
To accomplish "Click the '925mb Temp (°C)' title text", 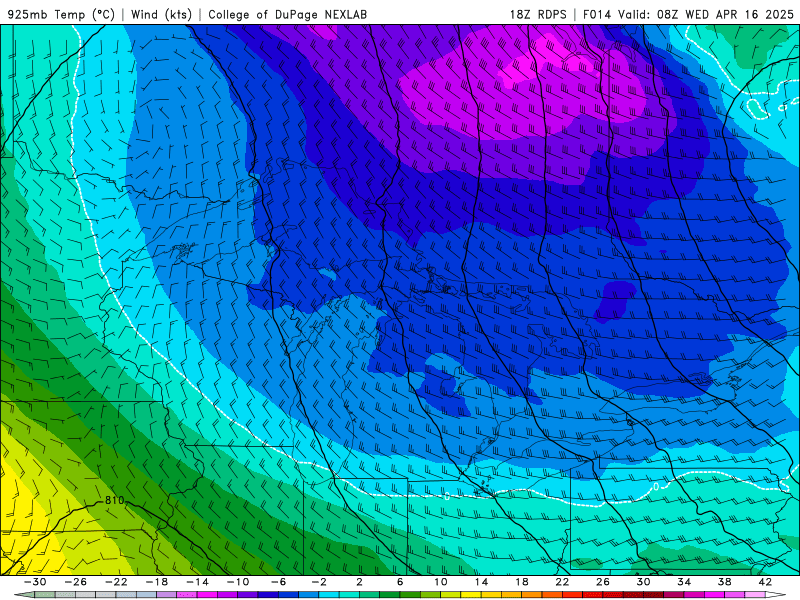I will (62, 14).
